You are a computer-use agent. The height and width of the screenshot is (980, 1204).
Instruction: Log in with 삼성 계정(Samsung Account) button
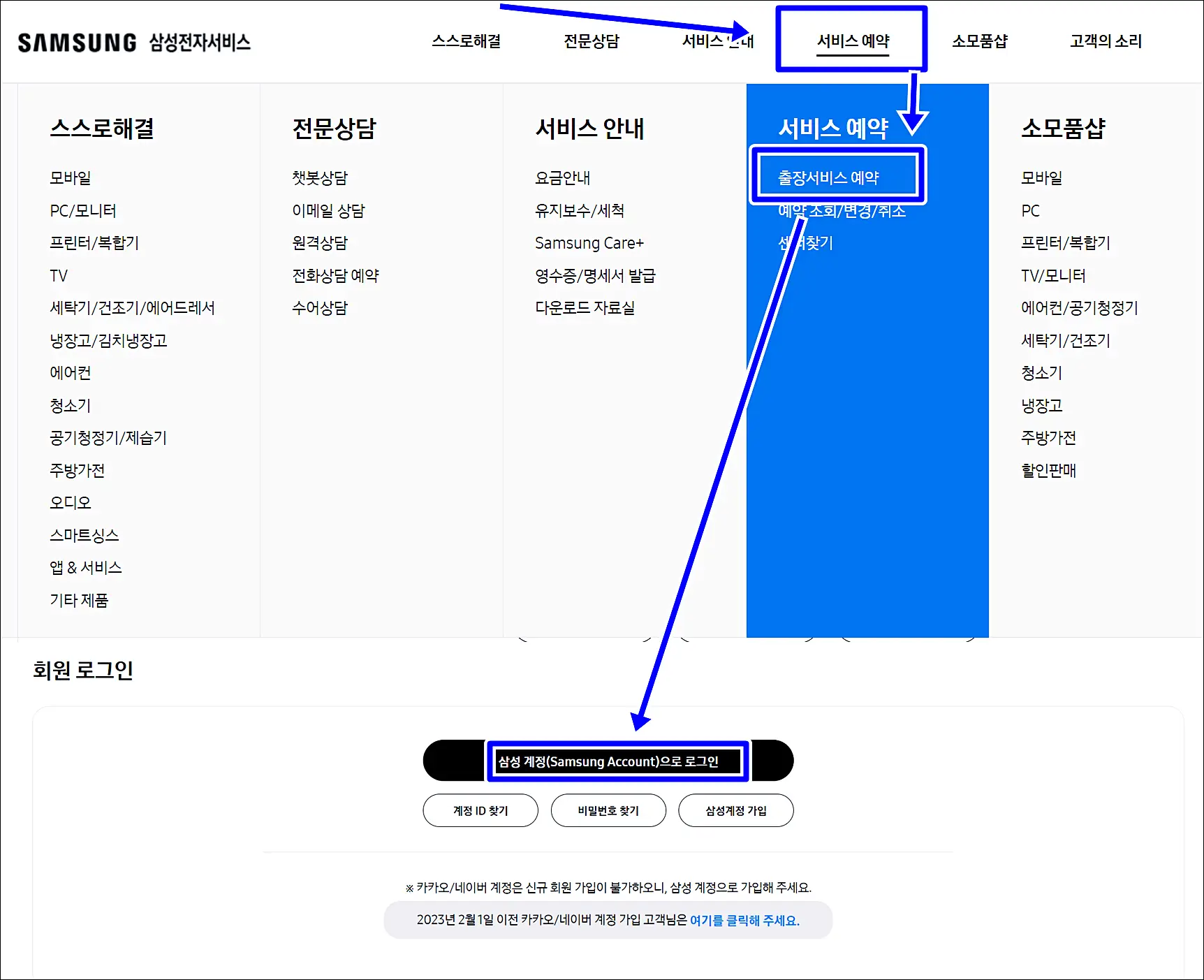(608, 761)
